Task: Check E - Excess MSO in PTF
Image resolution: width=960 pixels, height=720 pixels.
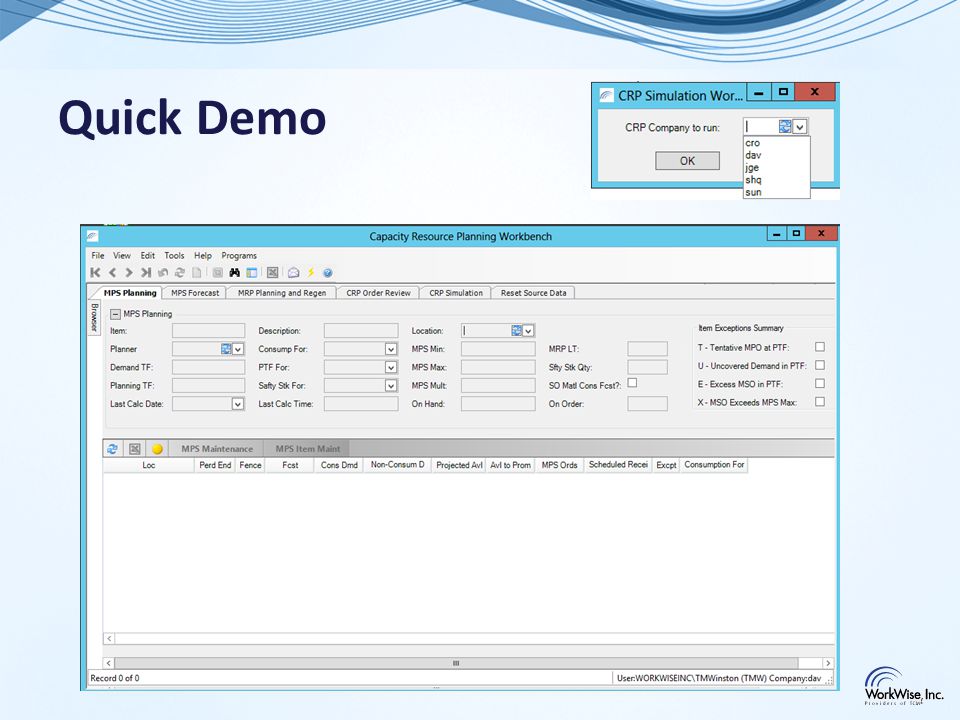Action: coord(820,383)
